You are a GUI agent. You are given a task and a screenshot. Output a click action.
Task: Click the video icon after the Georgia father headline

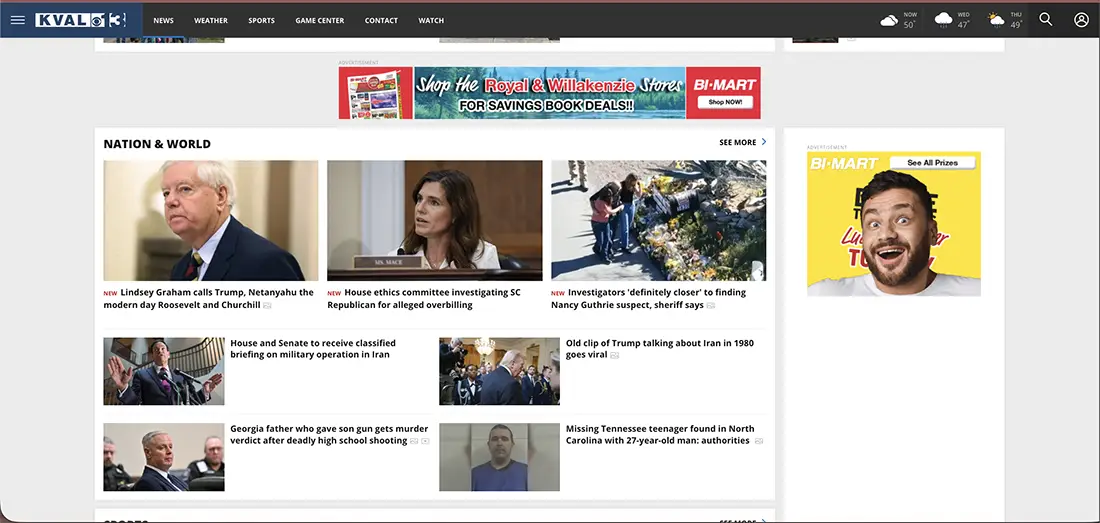pos(425,441)
